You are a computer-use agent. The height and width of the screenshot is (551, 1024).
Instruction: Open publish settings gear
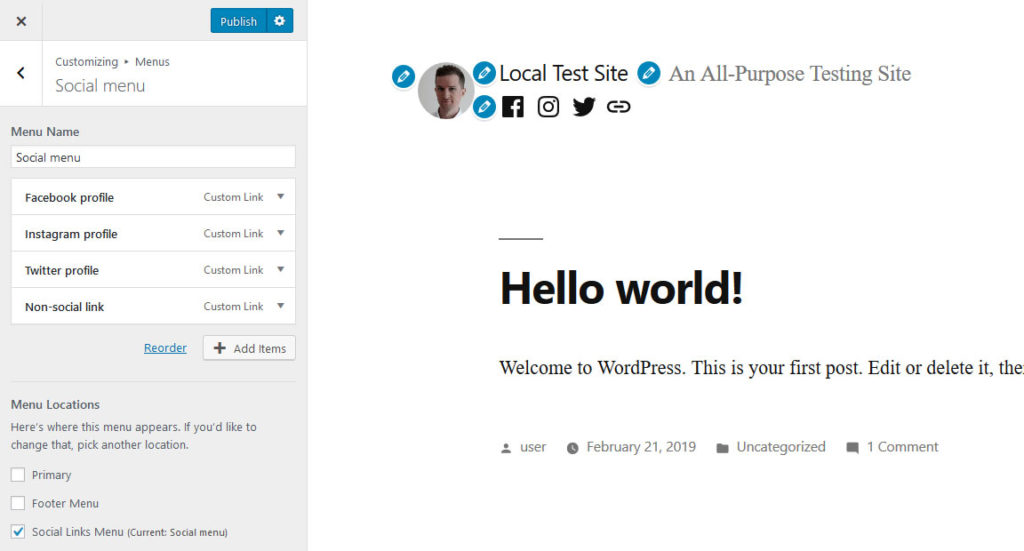click(280, 21)
